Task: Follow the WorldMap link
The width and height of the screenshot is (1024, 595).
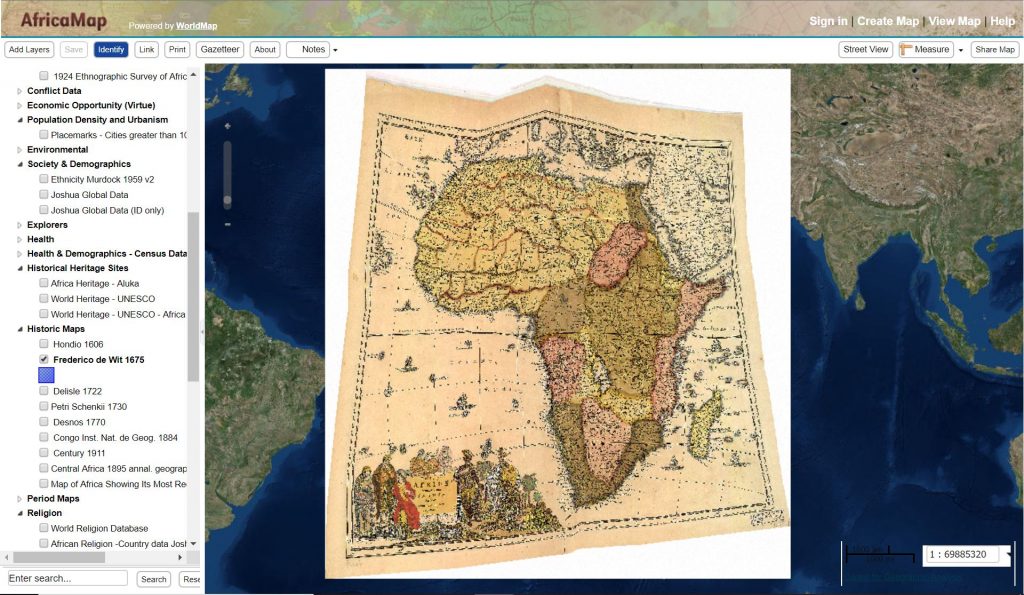Action: [x=197, y=26]
